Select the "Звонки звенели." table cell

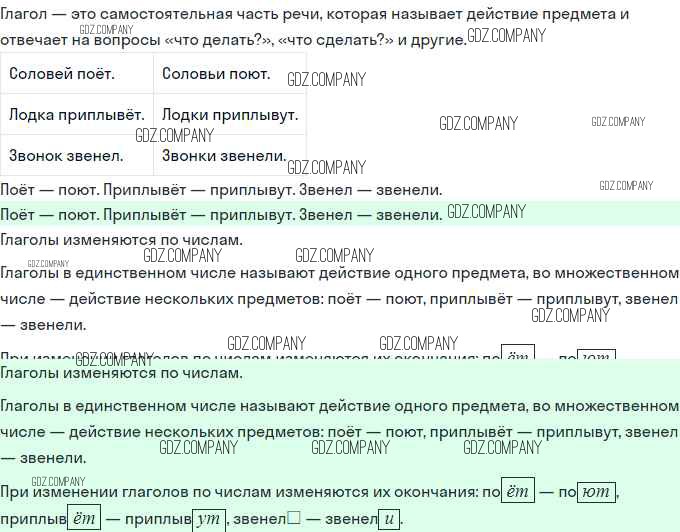pos(224,156)
